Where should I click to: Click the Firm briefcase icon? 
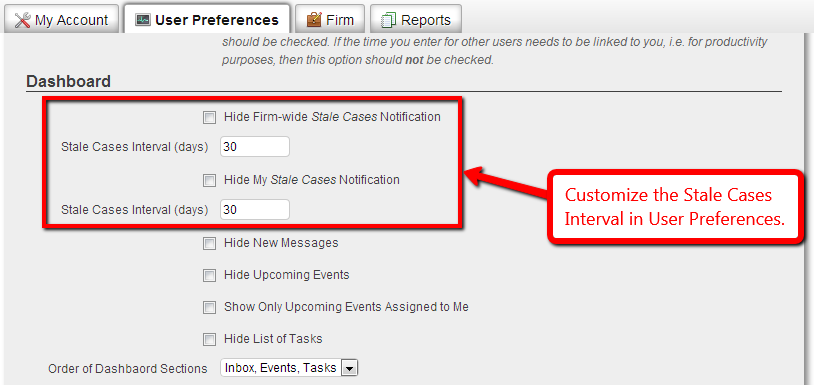tap(314, 20)
